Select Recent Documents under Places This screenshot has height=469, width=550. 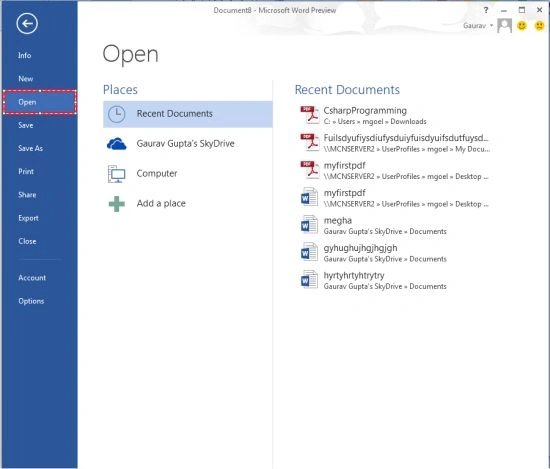click(188, 114)
